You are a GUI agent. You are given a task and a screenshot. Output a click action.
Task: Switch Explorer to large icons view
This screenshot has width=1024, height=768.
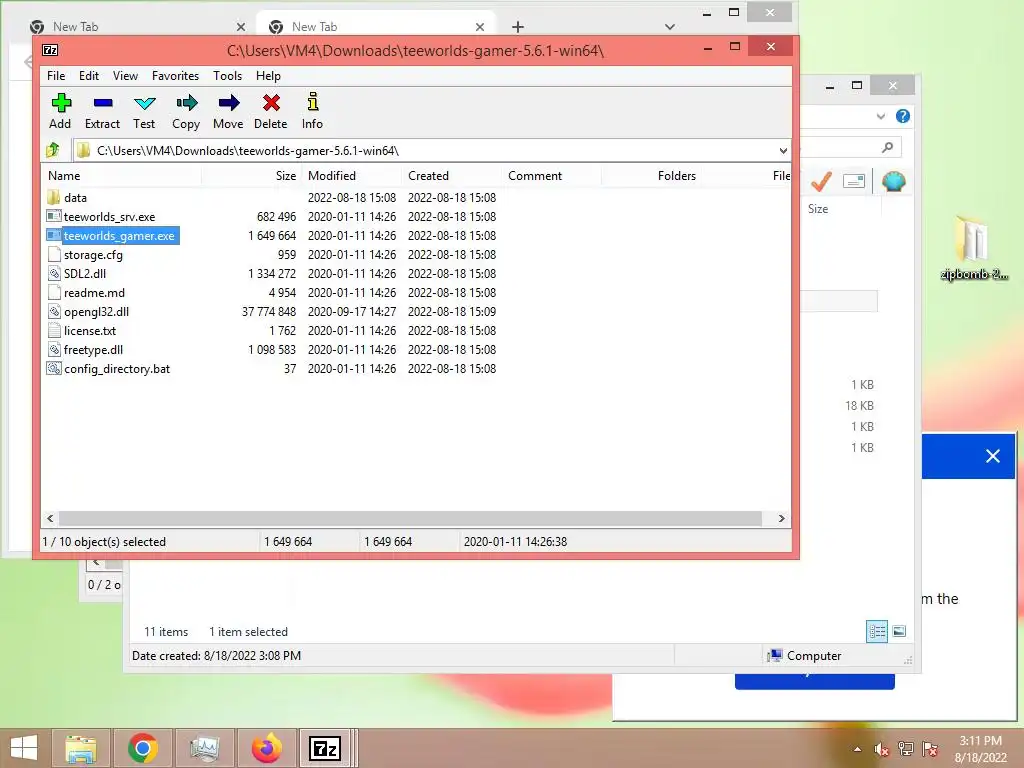click(x=899, y=631)
